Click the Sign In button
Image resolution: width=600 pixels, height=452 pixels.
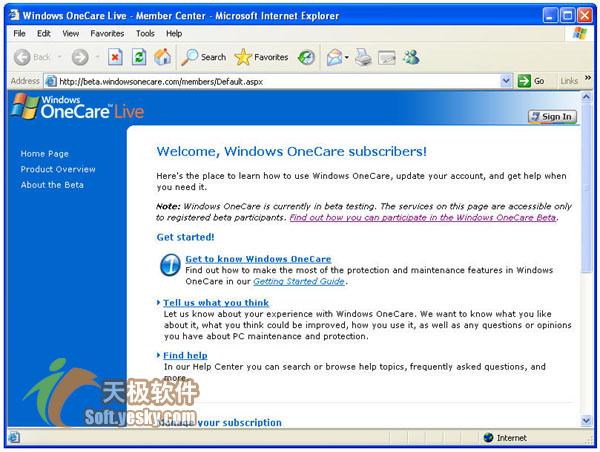point(552,117)
